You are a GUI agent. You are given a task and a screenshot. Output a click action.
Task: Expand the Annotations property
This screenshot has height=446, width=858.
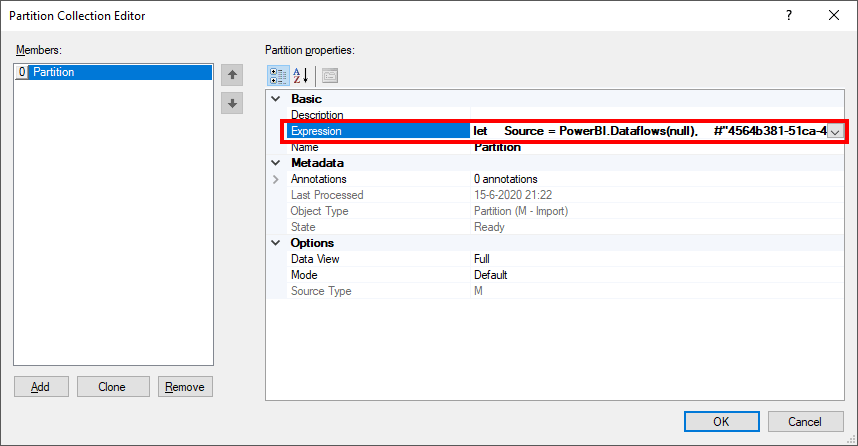[x=277, y=179]
